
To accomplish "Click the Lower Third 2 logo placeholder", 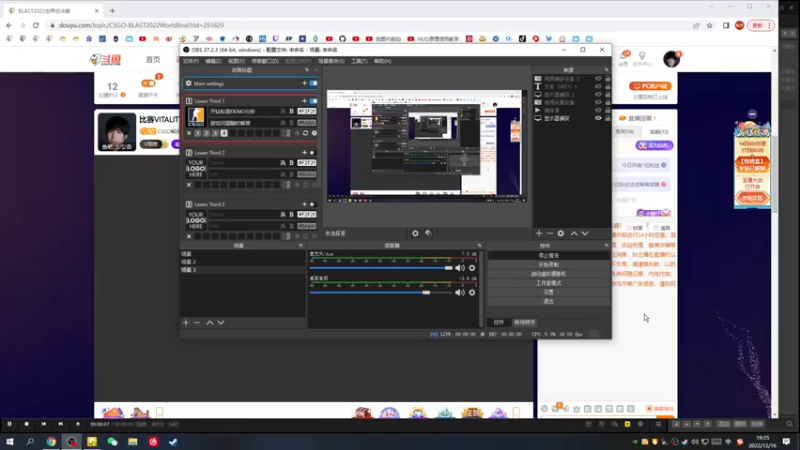I will pyautogui.click(x=196, y=168).
